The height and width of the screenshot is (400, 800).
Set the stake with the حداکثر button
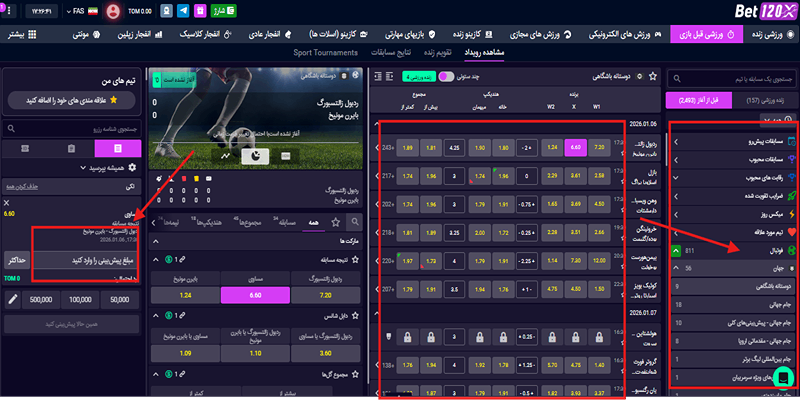pyautogui.click(x=18, y=260)
